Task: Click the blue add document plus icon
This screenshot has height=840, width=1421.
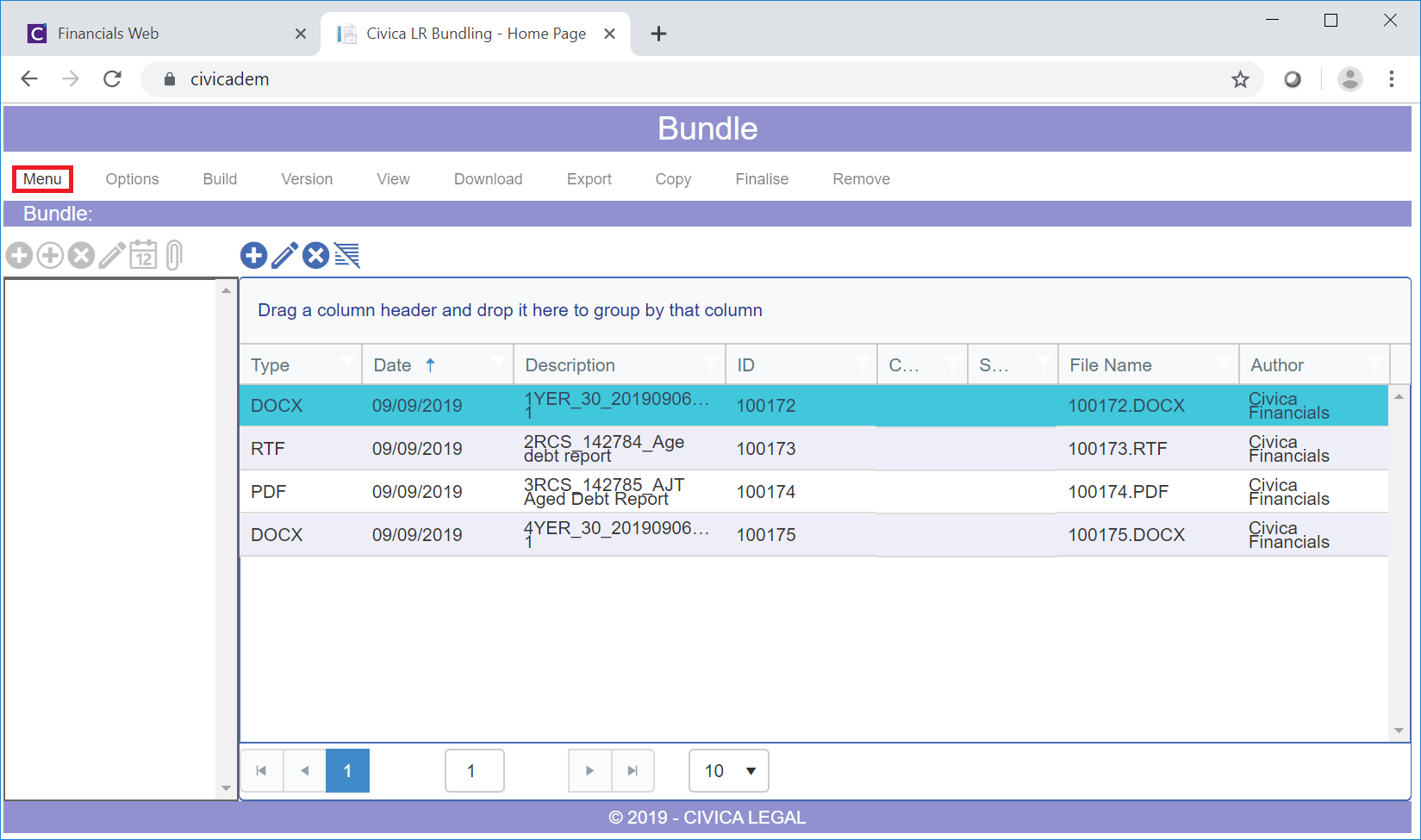Action: tap(253, 255)
